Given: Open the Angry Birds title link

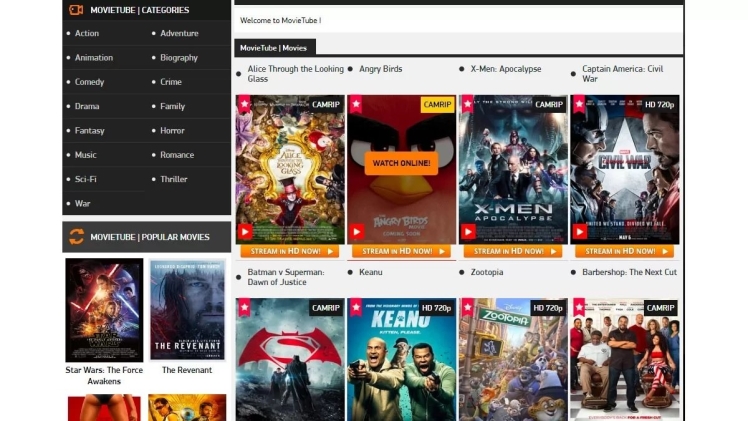Looking at the screenshot, I should (x=381, y=69).
